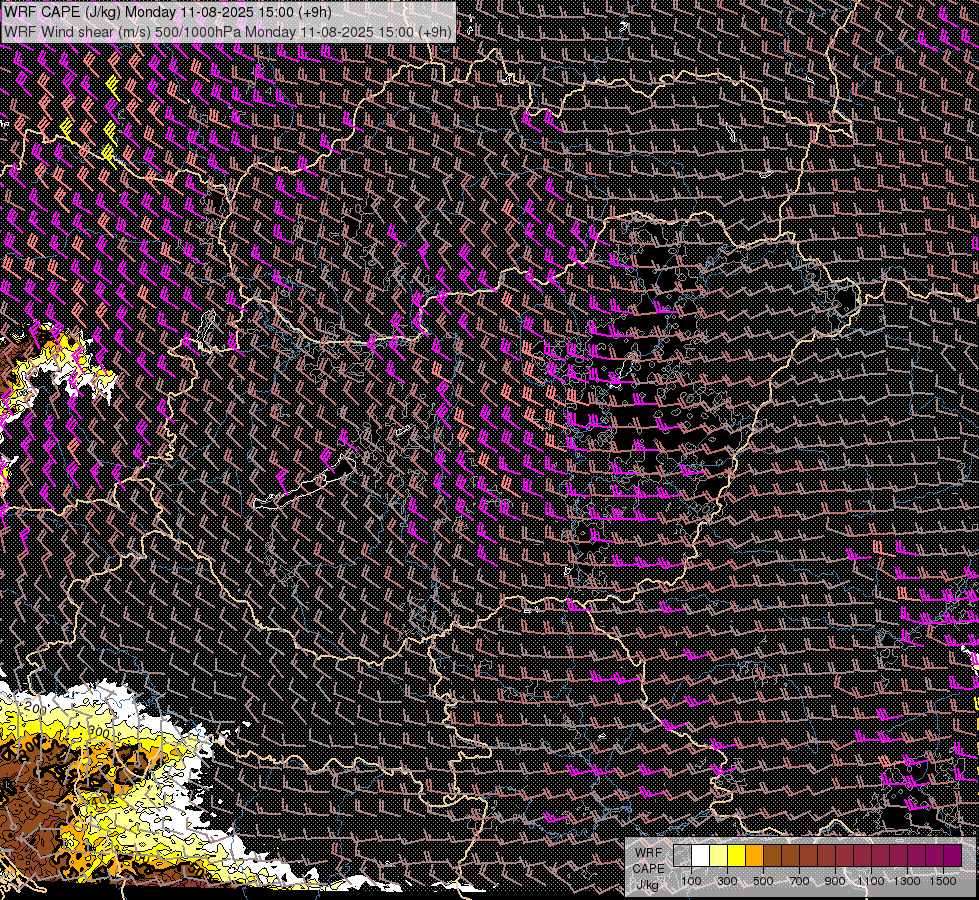
Task: Select the orange legend swatch
Action: coord(754,855)
